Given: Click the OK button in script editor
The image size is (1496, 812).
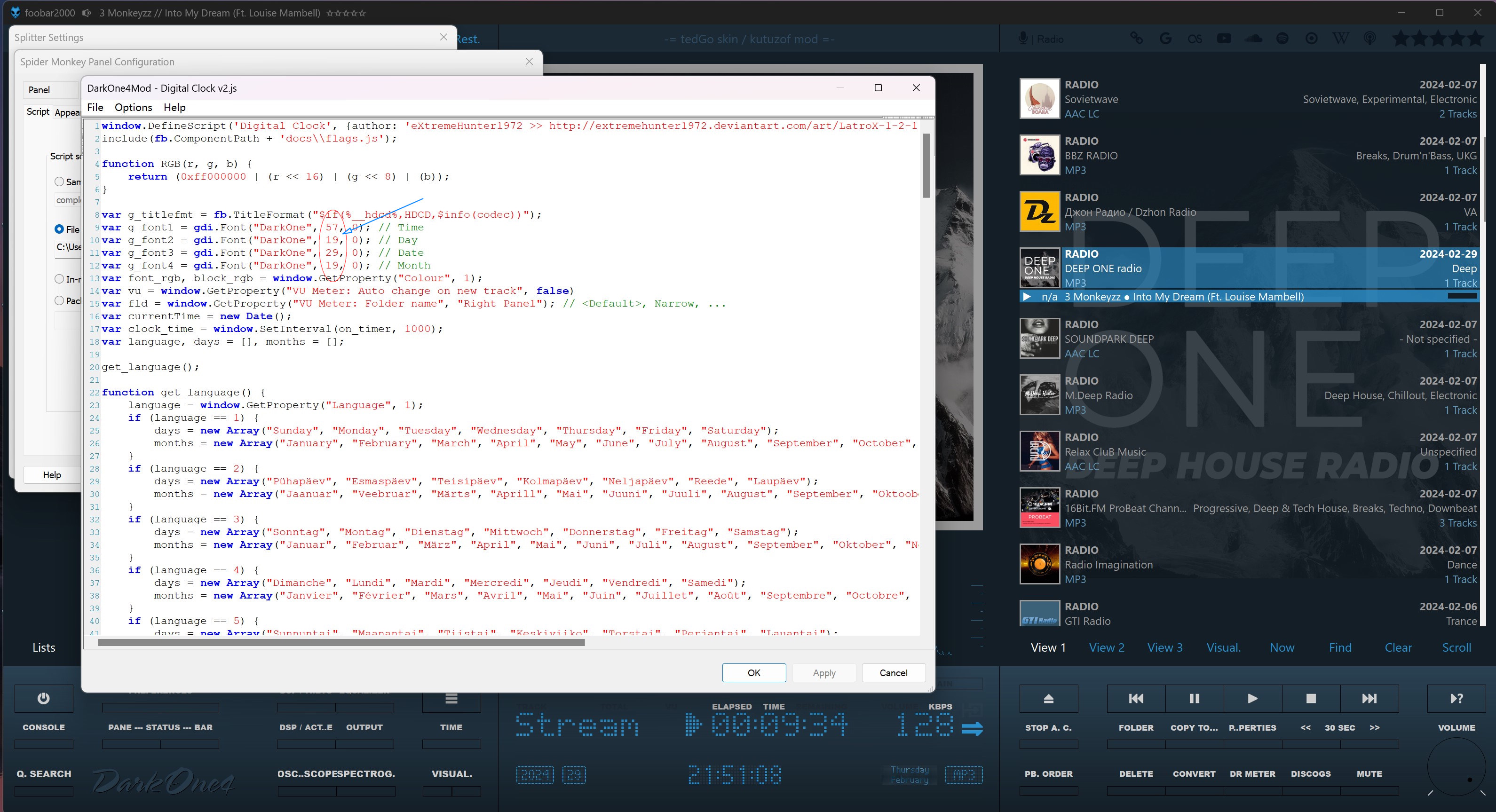Looking at the screenshot, I should pyautogui.click(x=754, y=673).
